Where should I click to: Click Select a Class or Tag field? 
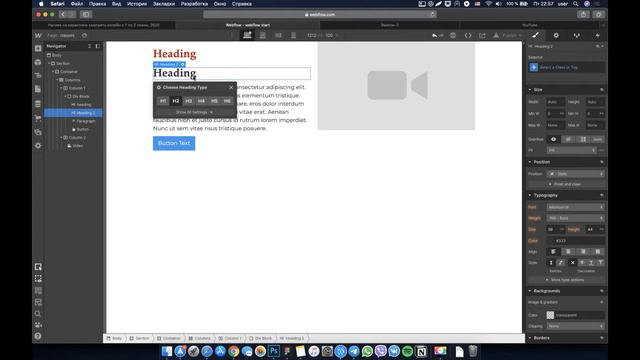click(x=567, y=67)
